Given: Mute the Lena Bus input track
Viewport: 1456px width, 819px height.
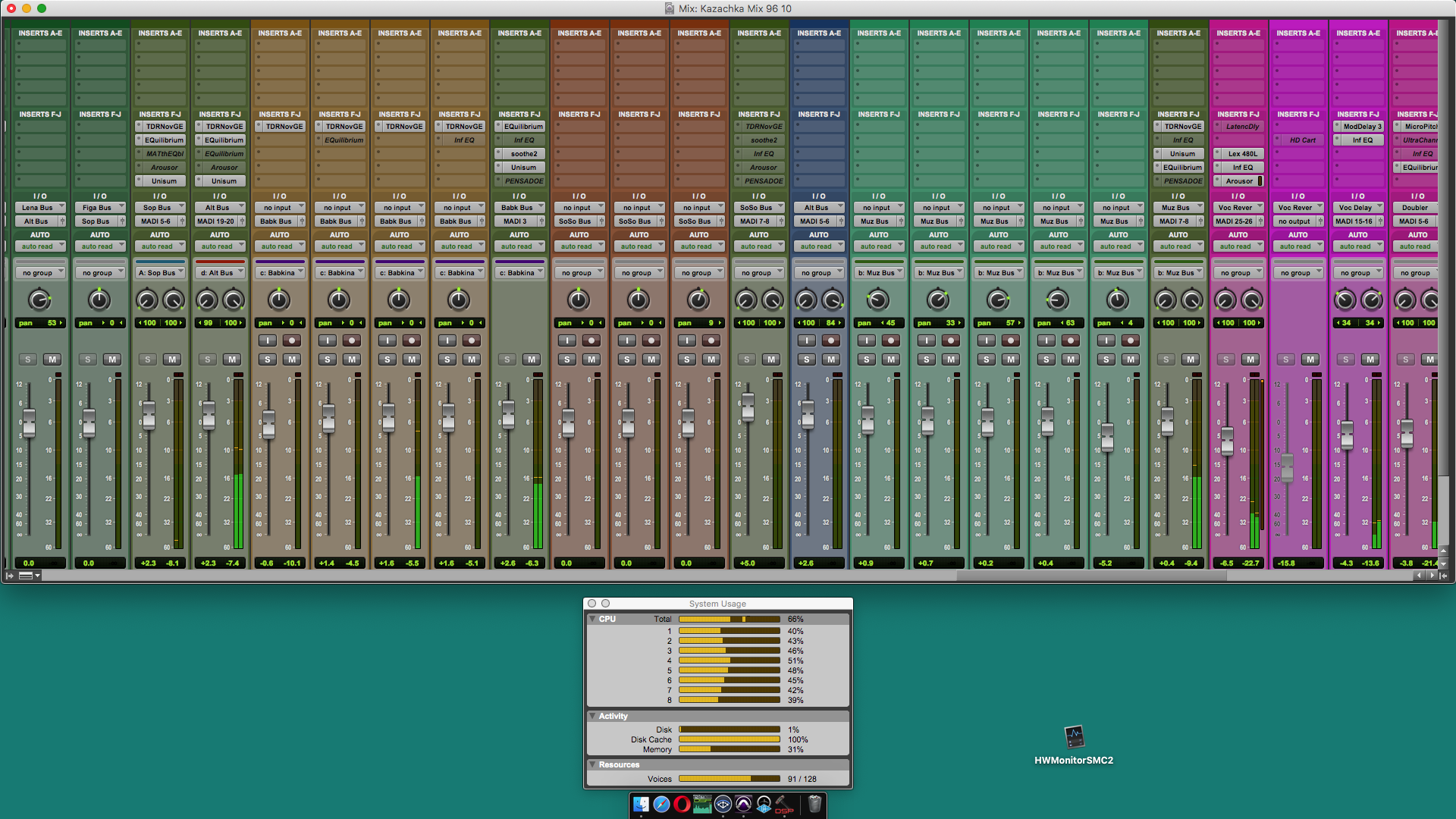Looking at the screenshot, I should [52, 359].
